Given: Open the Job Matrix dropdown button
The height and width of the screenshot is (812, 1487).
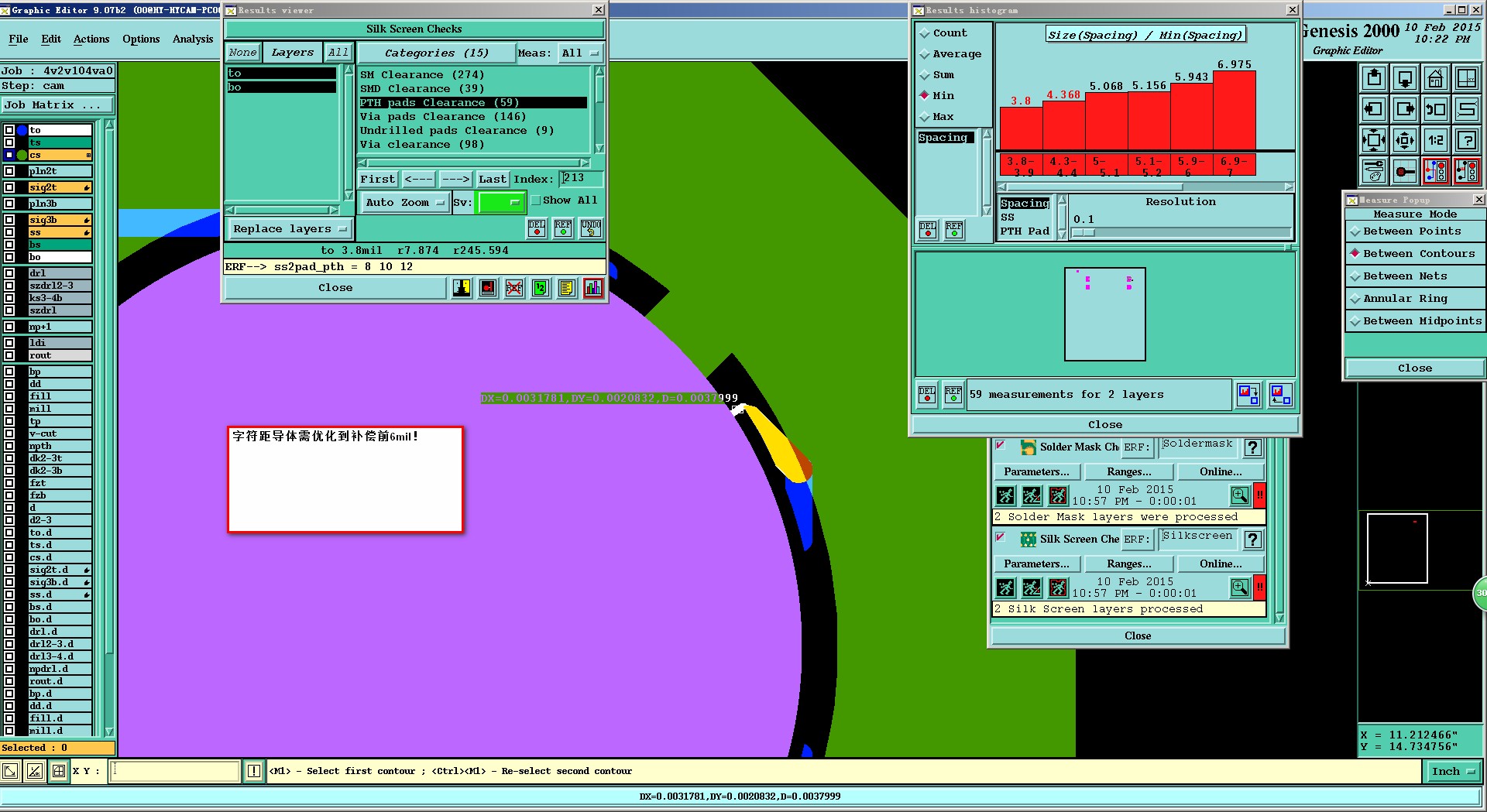Looking at the screenshot, I should pos(58,105).
